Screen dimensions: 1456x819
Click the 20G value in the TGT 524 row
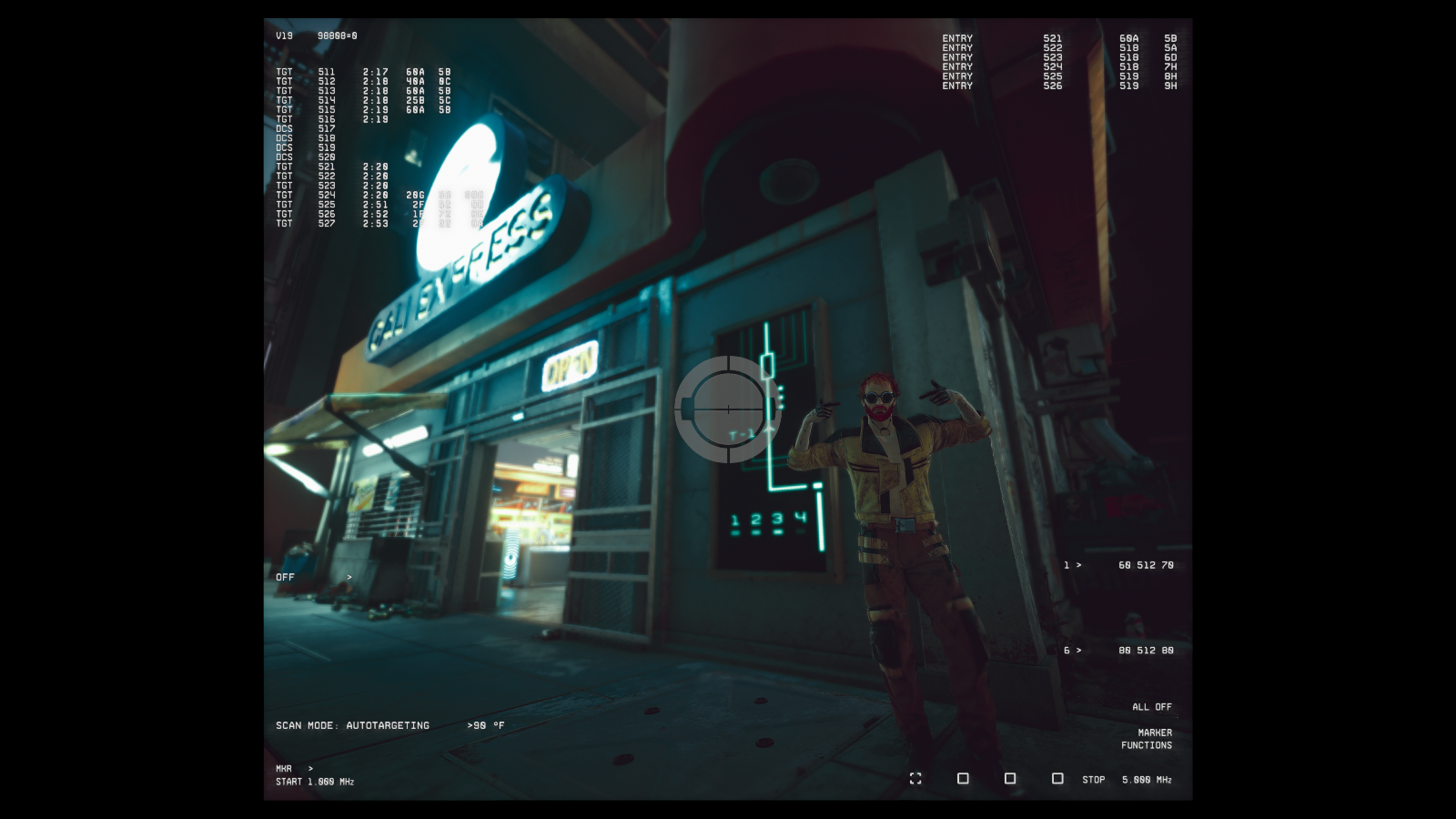point(415,195)
